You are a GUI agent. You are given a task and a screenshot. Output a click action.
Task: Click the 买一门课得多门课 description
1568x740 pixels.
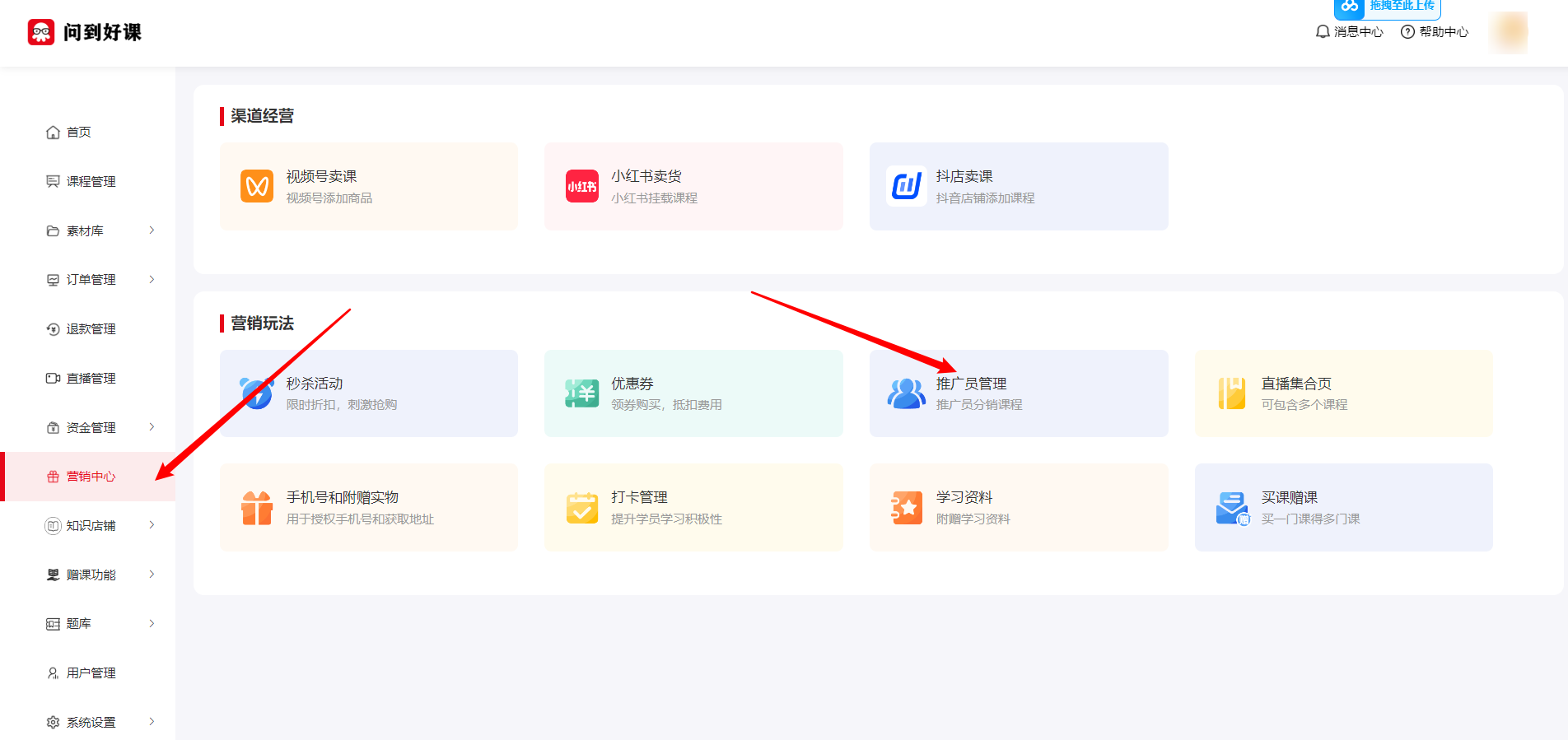(1310, 519)
